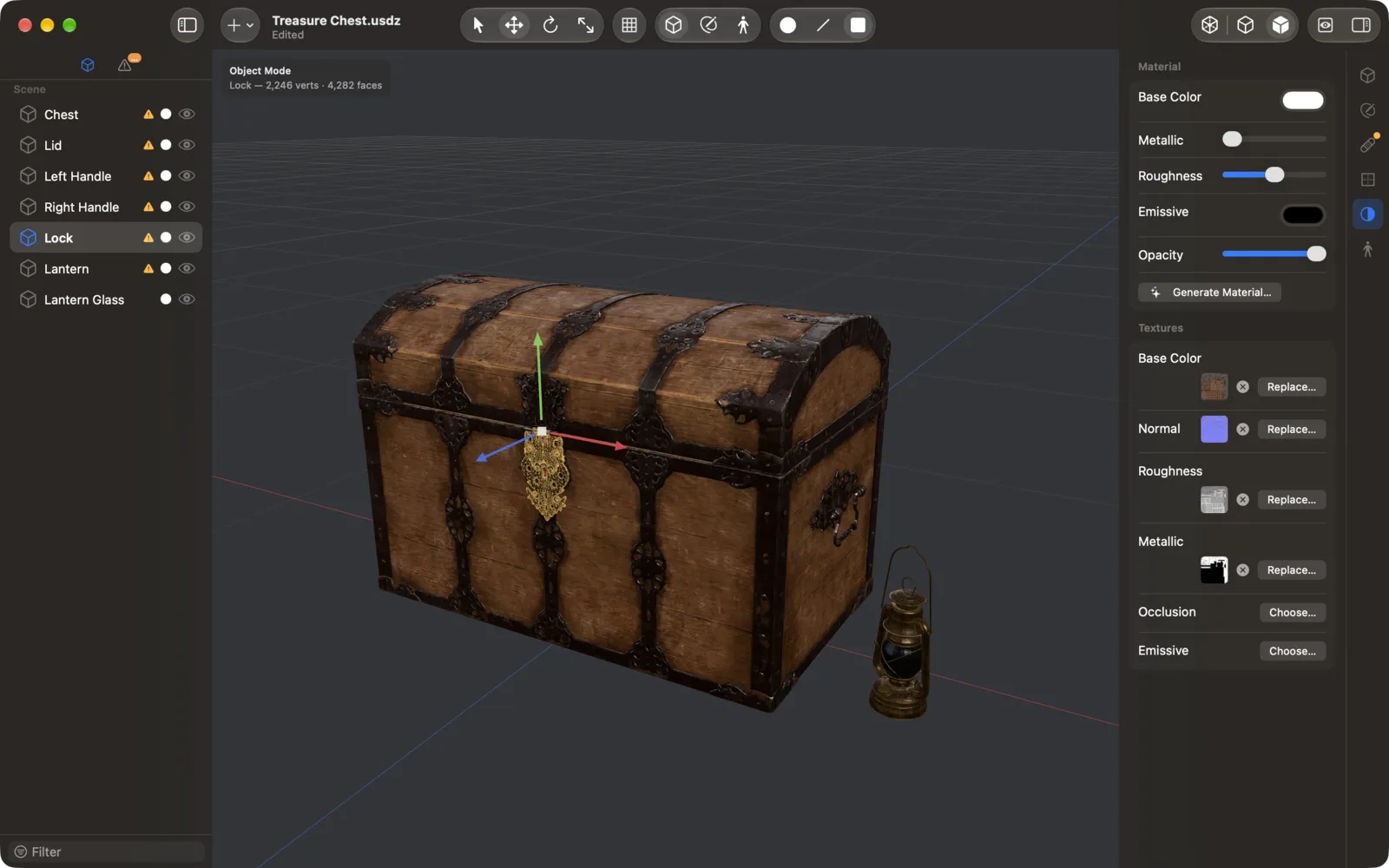The width and height of the screenshot is (1389, 868).
Task: Hide the Lock with its eye icon
Action: (187, 238)
